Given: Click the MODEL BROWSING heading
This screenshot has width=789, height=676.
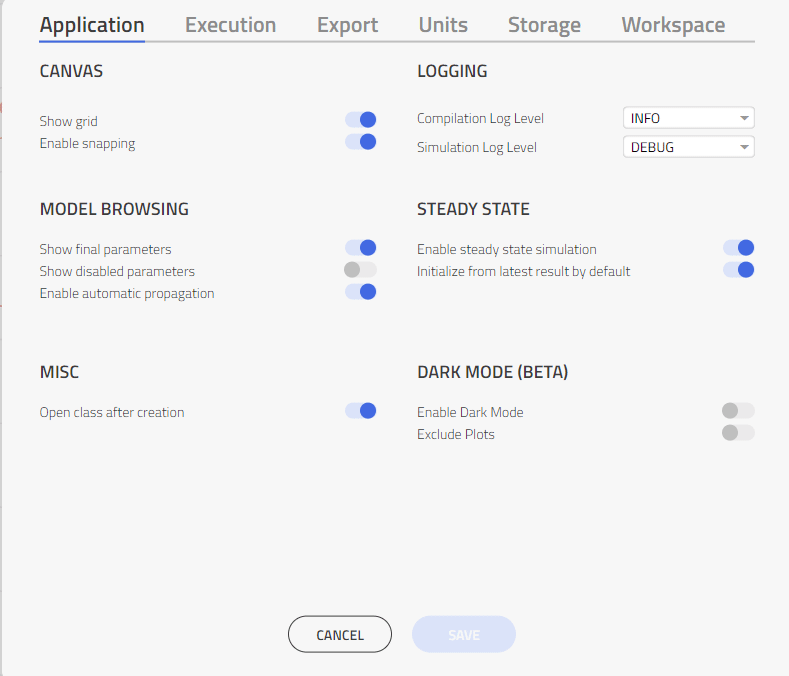Looking at the screenshot, I should (114, 209).
